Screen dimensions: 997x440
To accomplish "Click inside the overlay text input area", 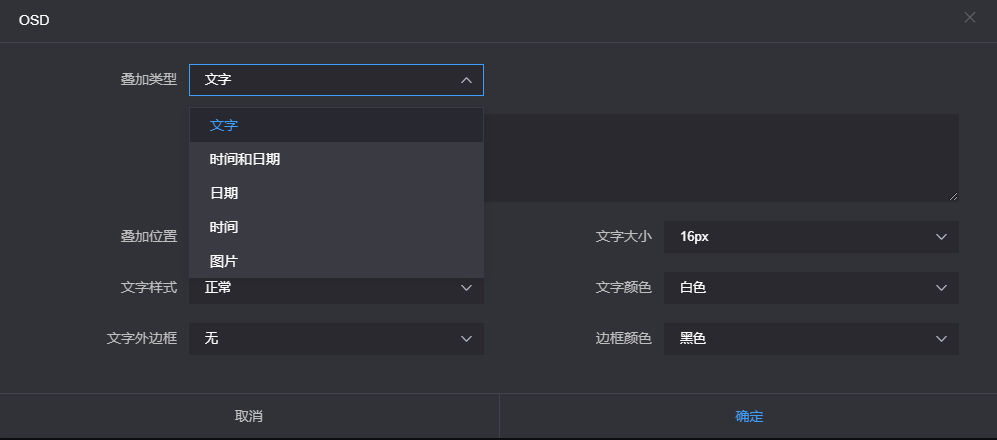I will coord(721,158).
